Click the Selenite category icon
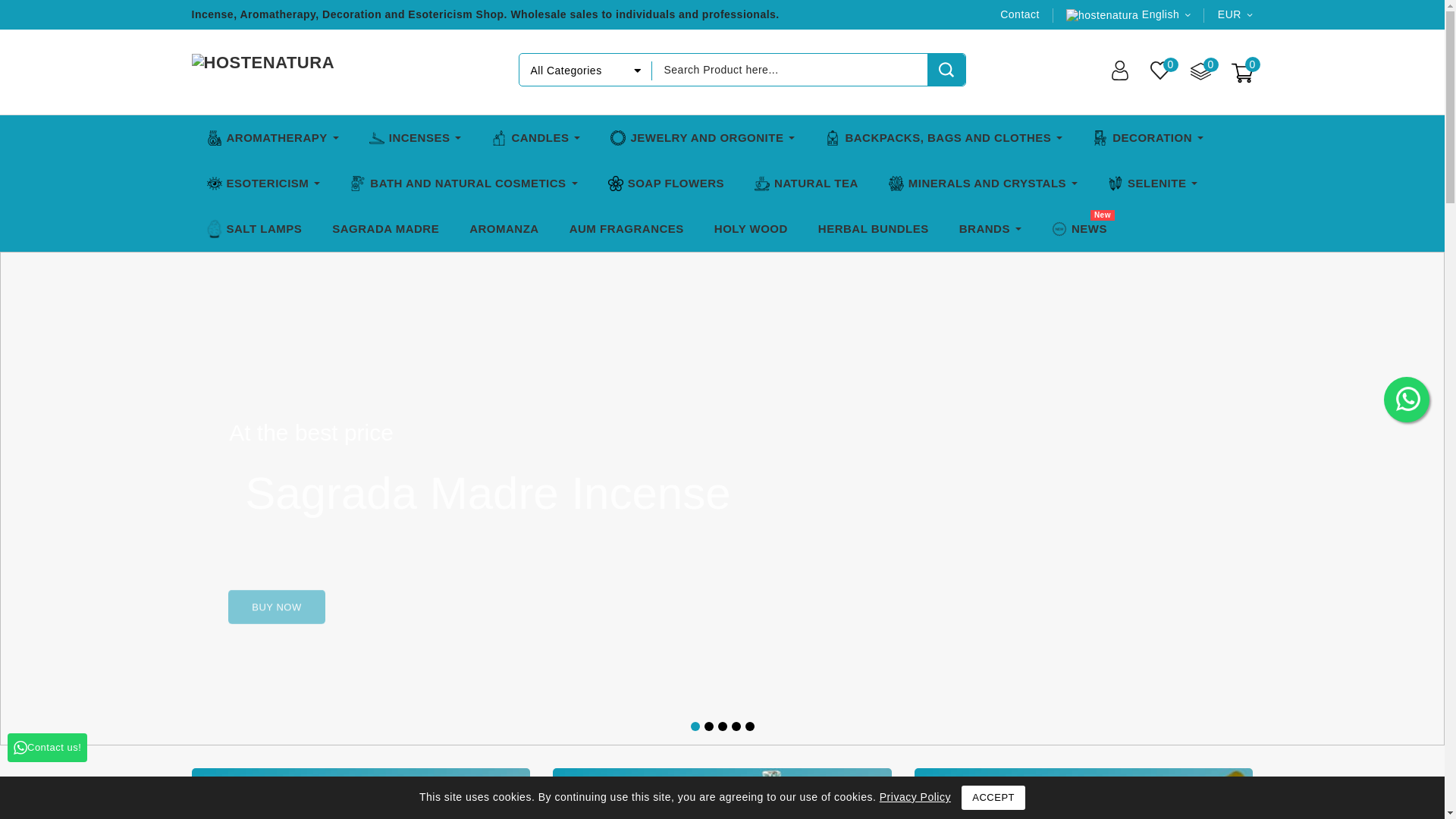The height and width of the screenshot is (819, 1456). 1116,184
